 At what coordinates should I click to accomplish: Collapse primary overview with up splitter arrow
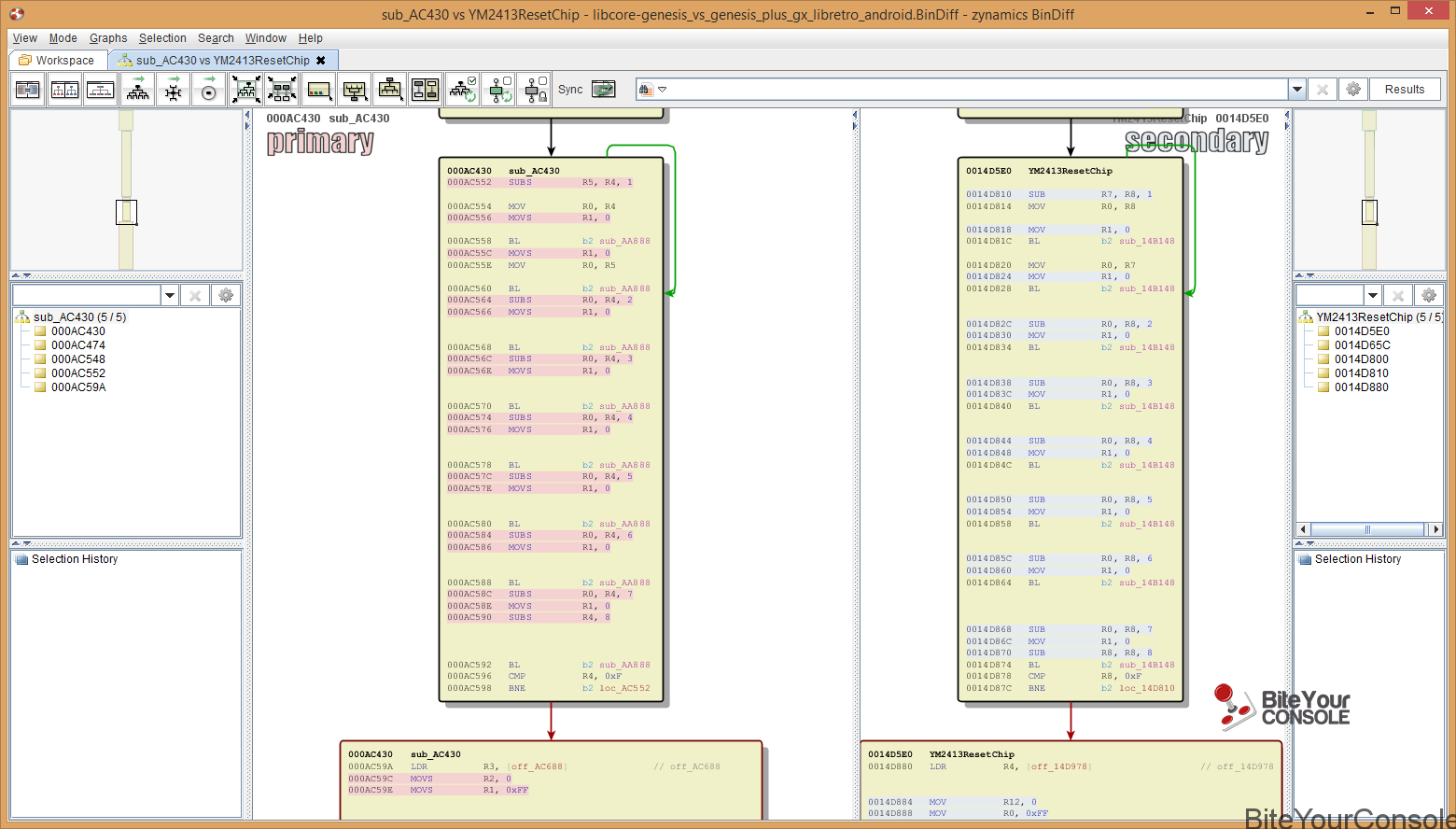[x=16, y=276]
